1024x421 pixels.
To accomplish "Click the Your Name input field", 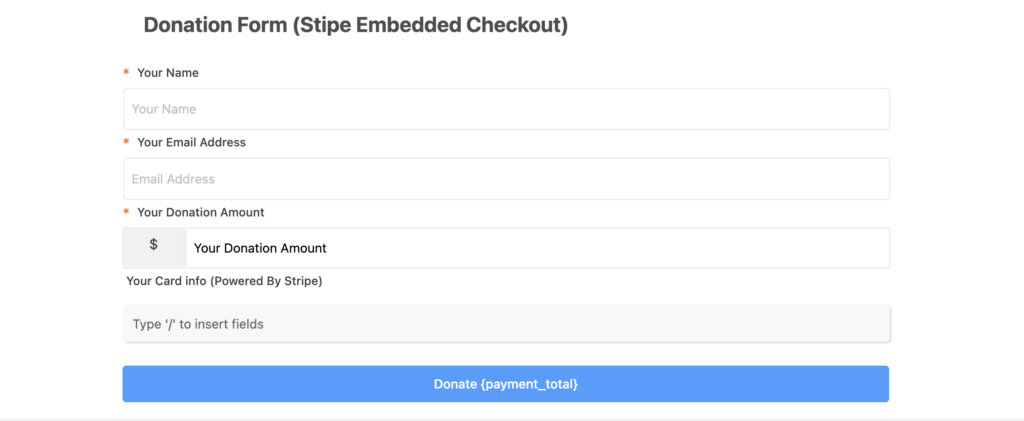I will pos(506,109).
